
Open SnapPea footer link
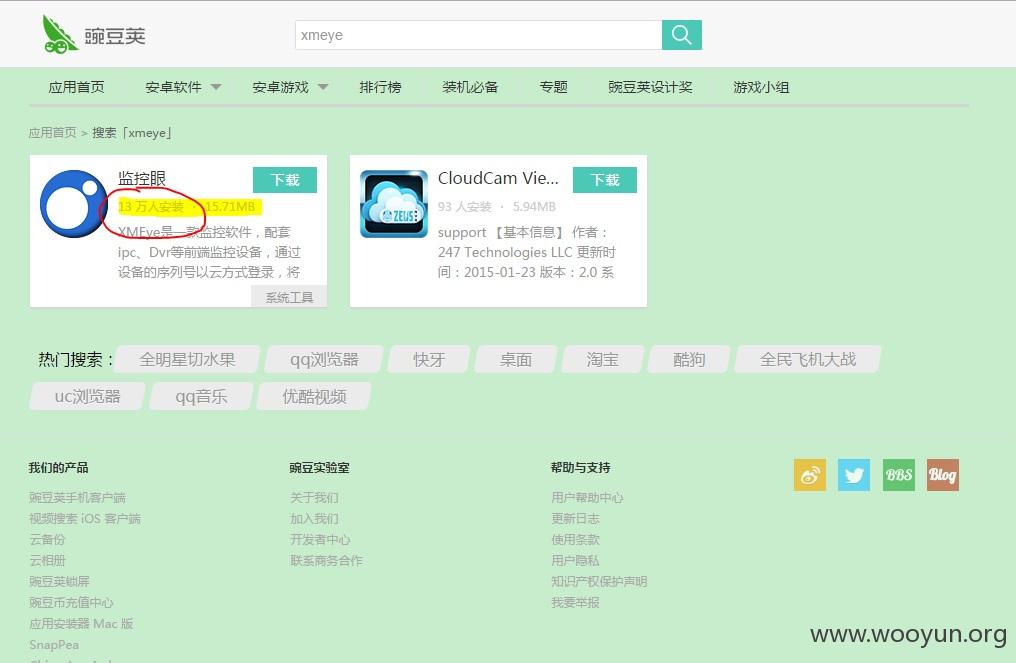(54, 645)
